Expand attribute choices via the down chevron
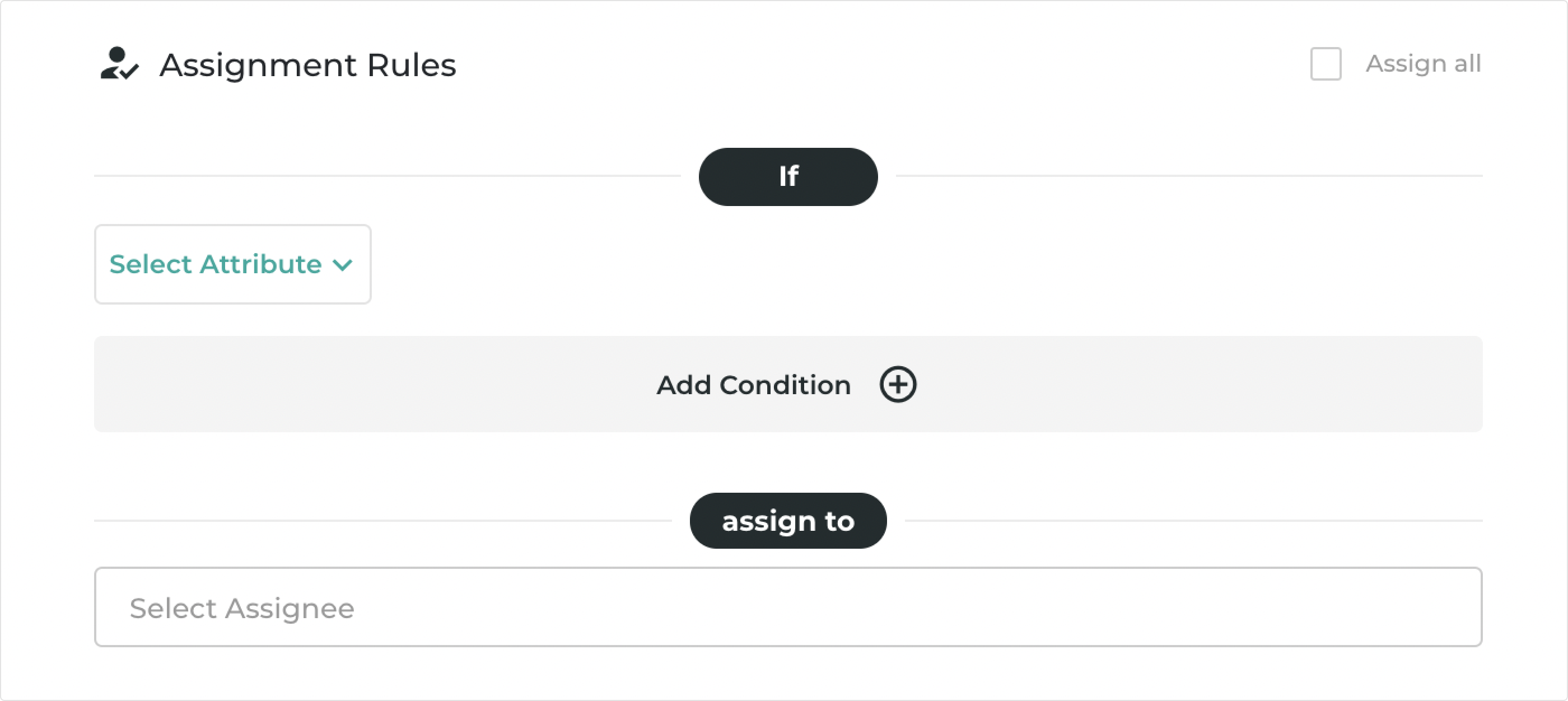This screenshot has height=701, width=1568. pos(343,265)
